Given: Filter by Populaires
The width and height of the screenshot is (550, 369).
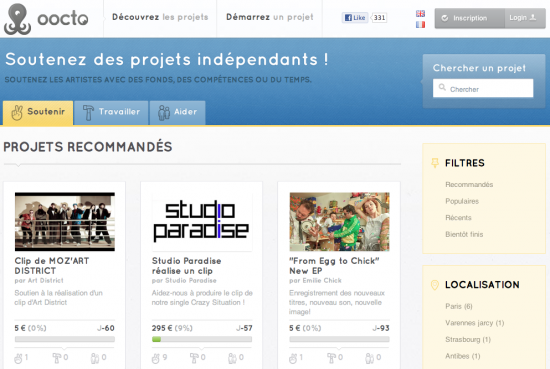Looking at the screenshot, I should click(462, 201).
